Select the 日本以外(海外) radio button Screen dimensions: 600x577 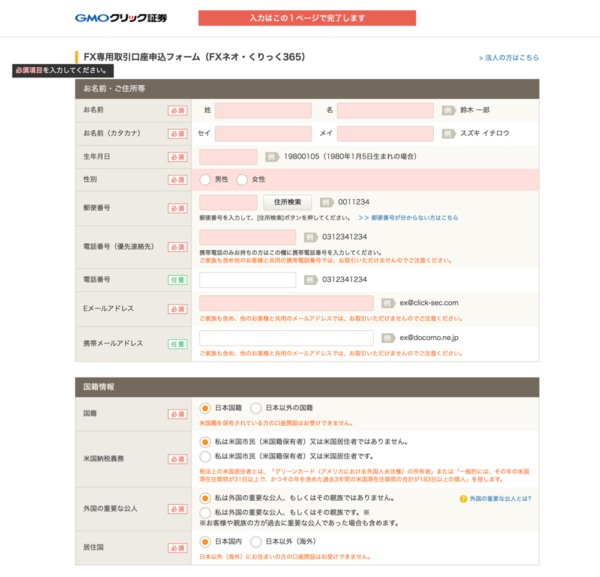point(256,542)
